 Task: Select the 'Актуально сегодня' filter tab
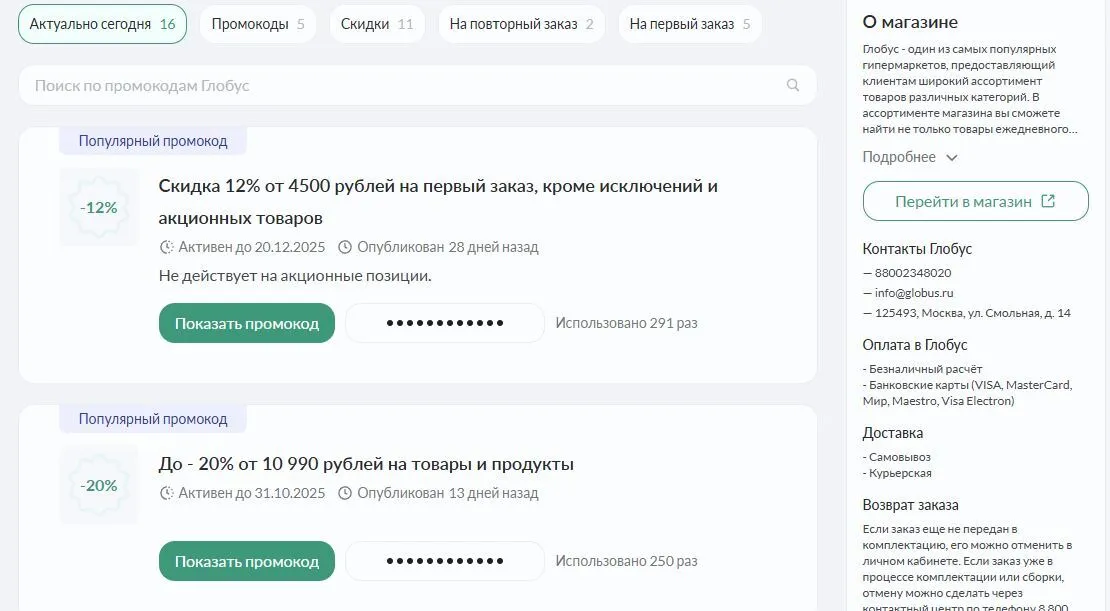(x=102, y=24)
